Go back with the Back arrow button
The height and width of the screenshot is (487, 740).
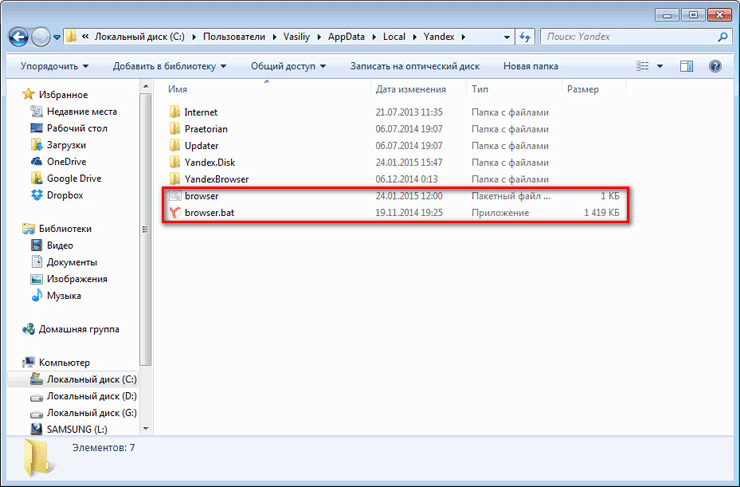[18, 37]
